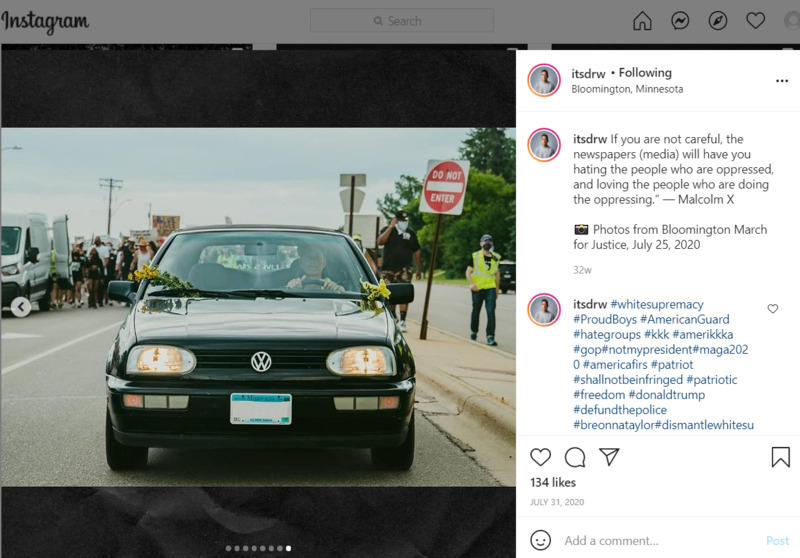The width and height of the screenshot is (800, 558).
Task: Open itsdrw profile picture in header
Action: (x=544, y=81)
